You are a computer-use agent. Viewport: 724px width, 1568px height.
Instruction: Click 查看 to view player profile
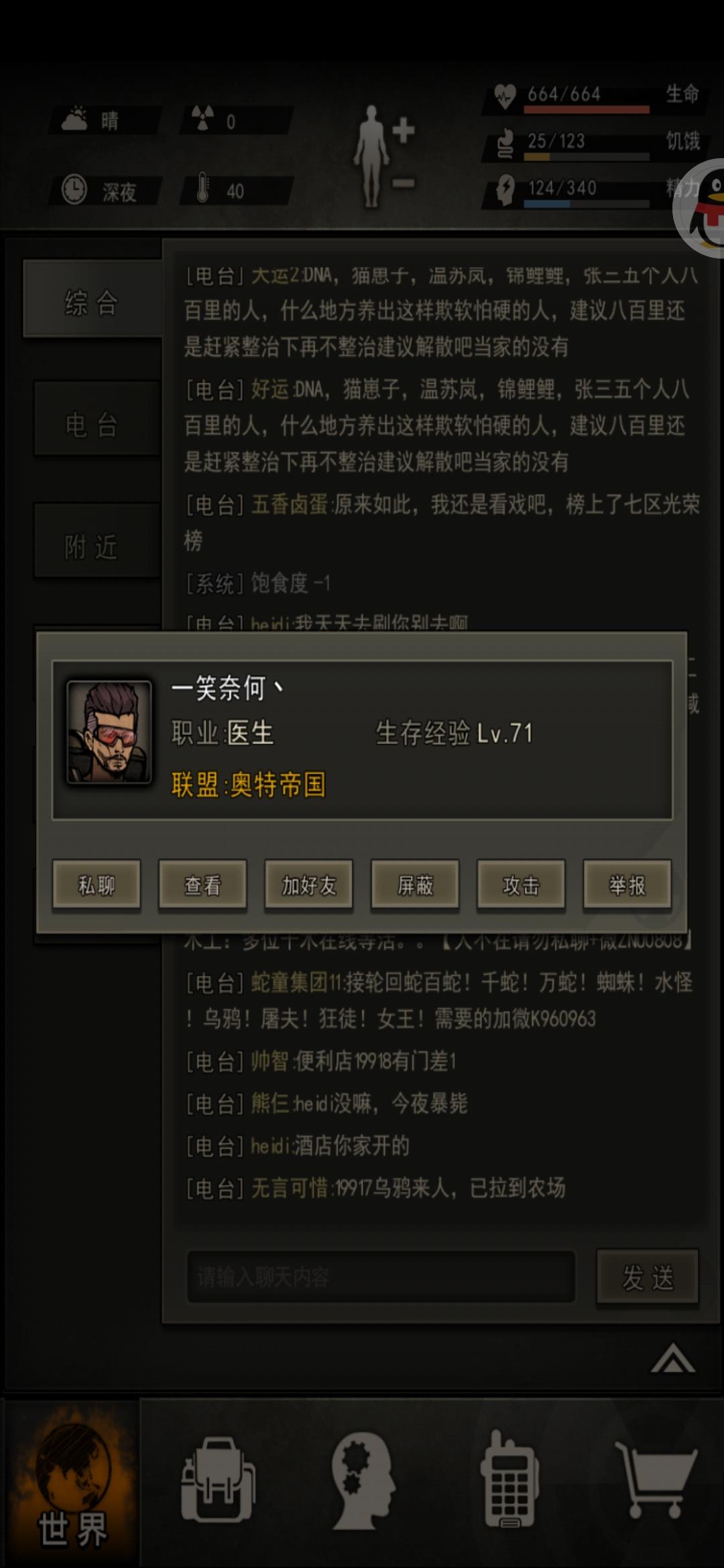click(202, 887)
